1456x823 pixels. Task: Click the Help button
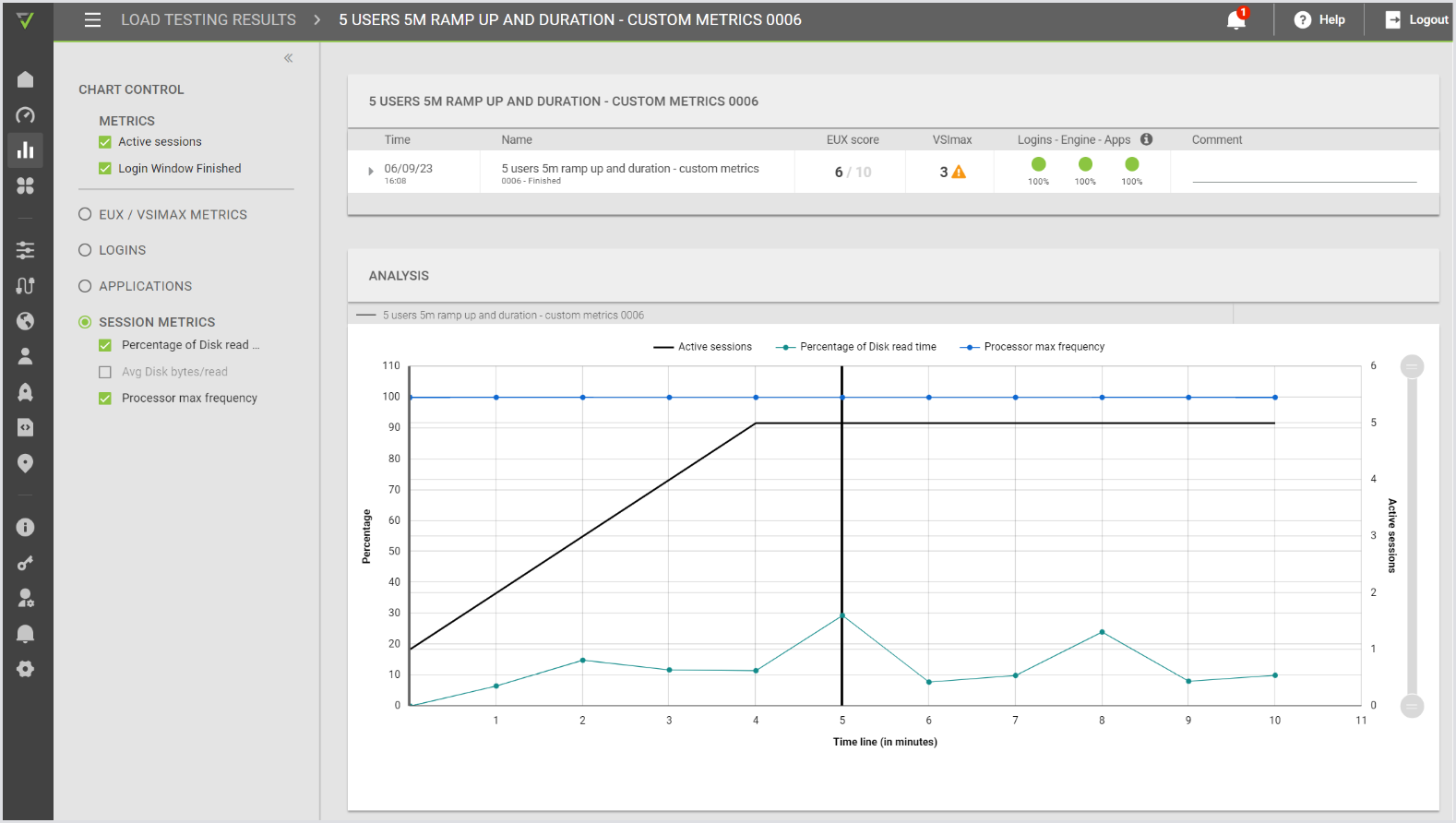click(x=1319, y=19)
